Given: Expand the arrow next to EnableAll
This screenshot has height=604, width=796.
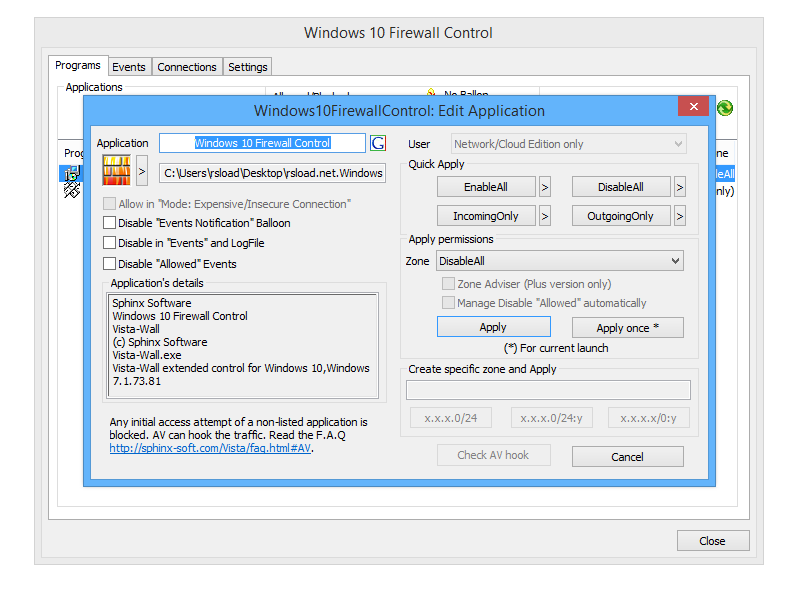Looking at the screenshot, I should (545, 187).
